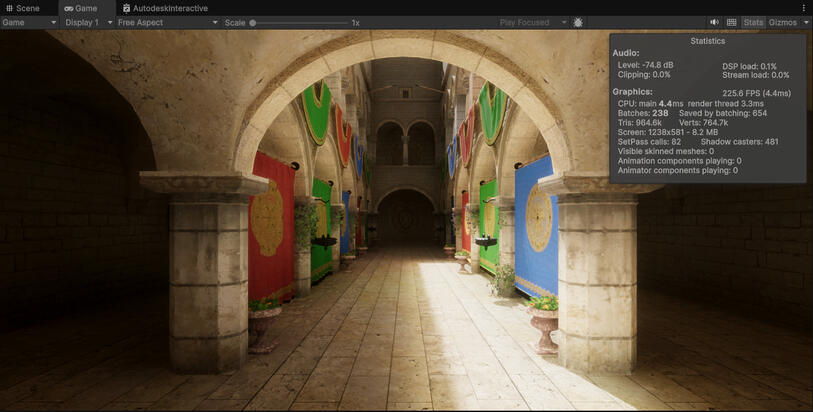This screenshot has width=813, height=412.
Task: Click the Statistics panel title
Action: tap(707, 41)
